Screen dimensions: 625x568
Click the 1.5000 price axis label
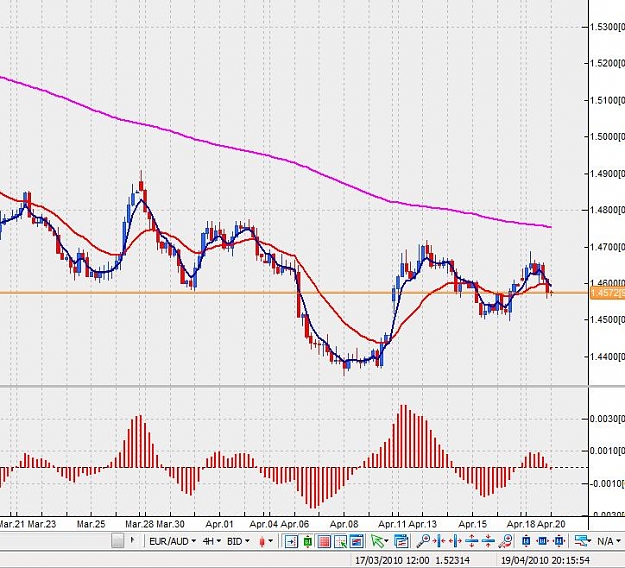point(607,137)
